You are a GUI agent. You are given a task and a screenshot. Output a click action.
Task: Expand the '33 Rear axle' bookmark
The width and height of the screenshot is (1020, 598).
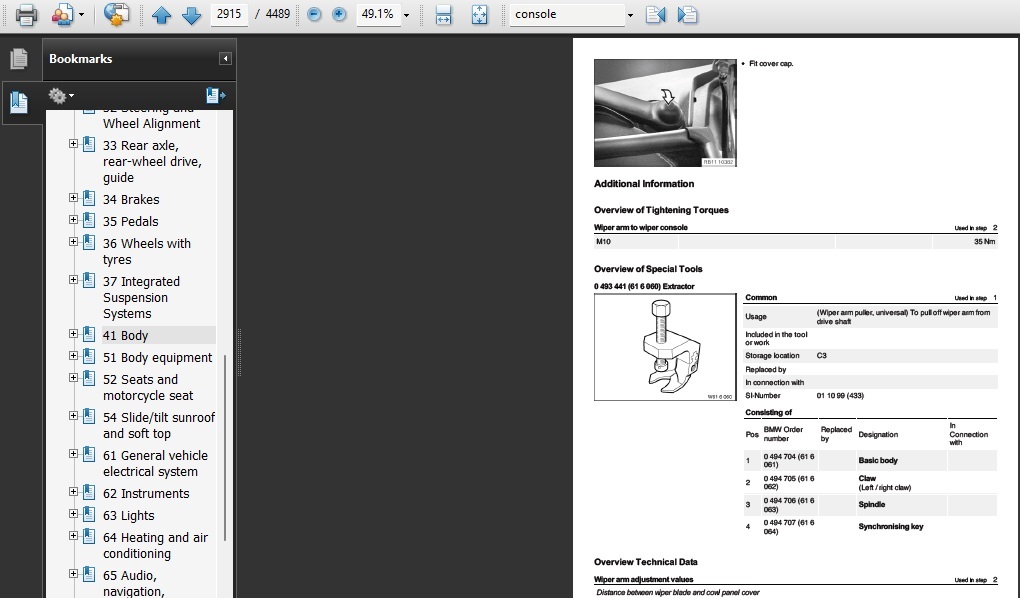(74, 144)
